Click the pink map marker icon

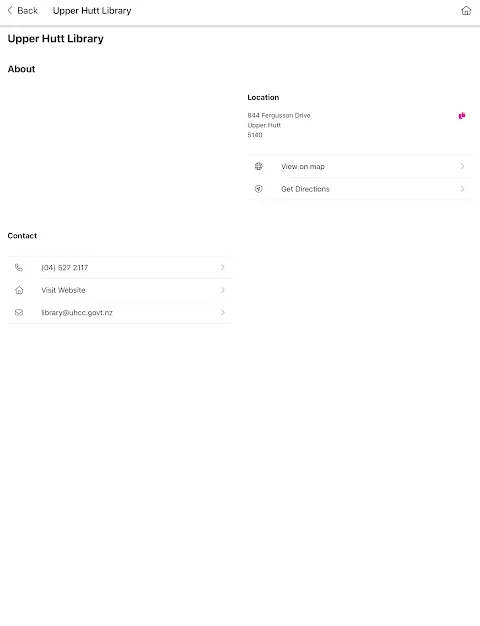[x=462, y=116]
